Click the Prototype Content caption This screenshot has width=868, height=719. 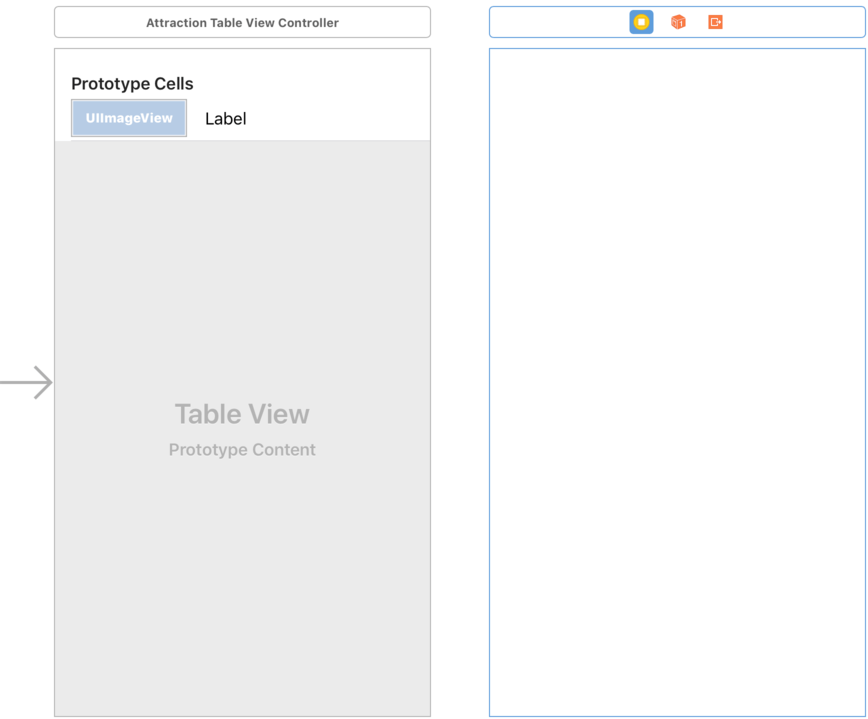[x=242, y=450]
